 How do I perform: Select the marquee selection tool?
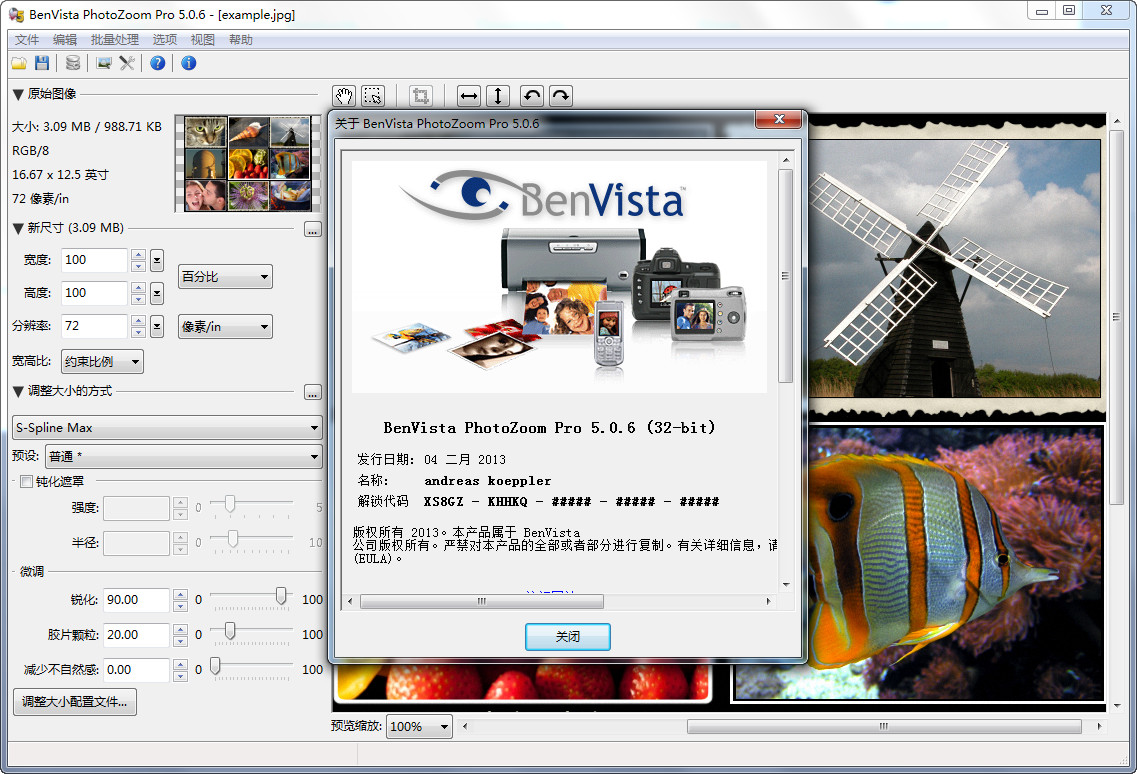point(372,96)
